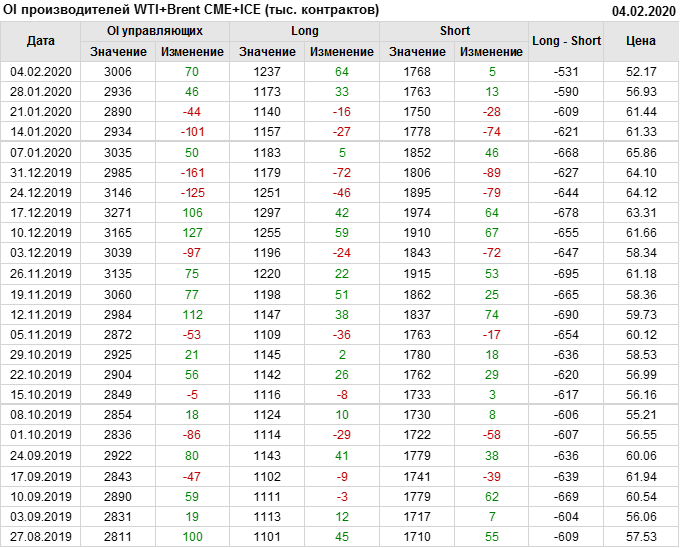Click the green 127 change cell
The image size is (680, 548).
pos(192,232)
